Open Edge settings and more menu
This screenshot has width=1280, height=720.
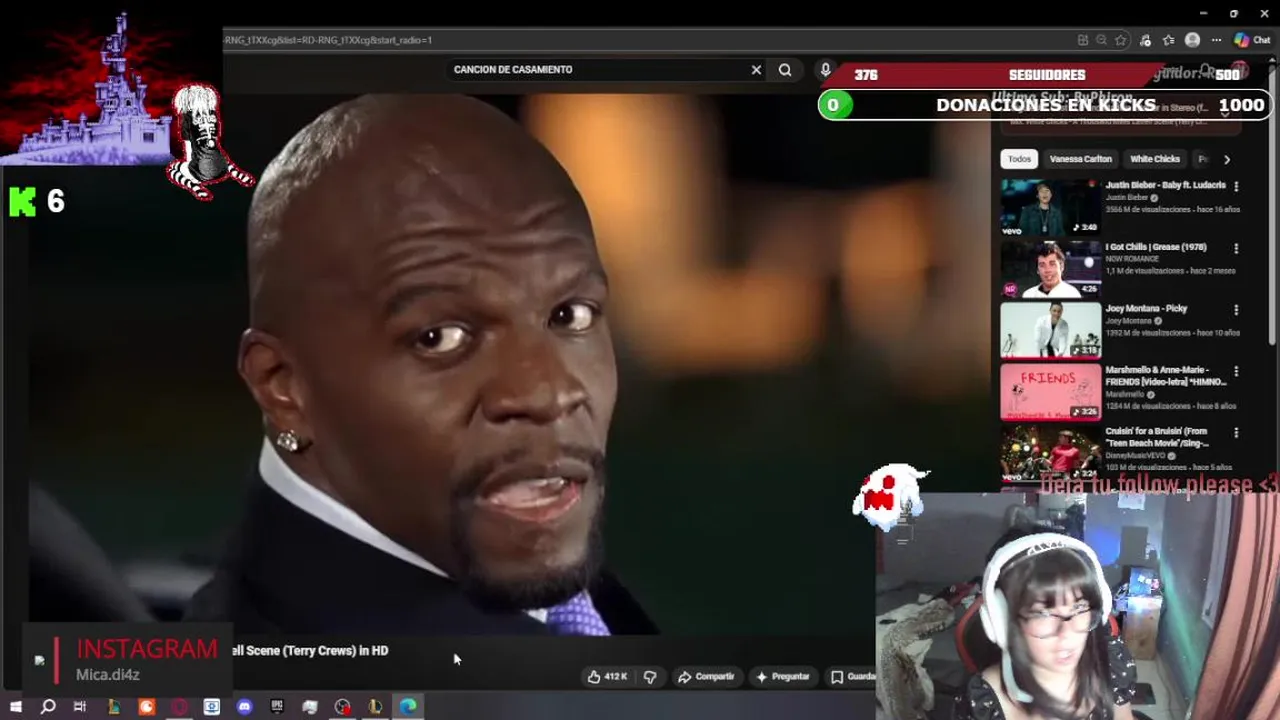point(1216,40)
